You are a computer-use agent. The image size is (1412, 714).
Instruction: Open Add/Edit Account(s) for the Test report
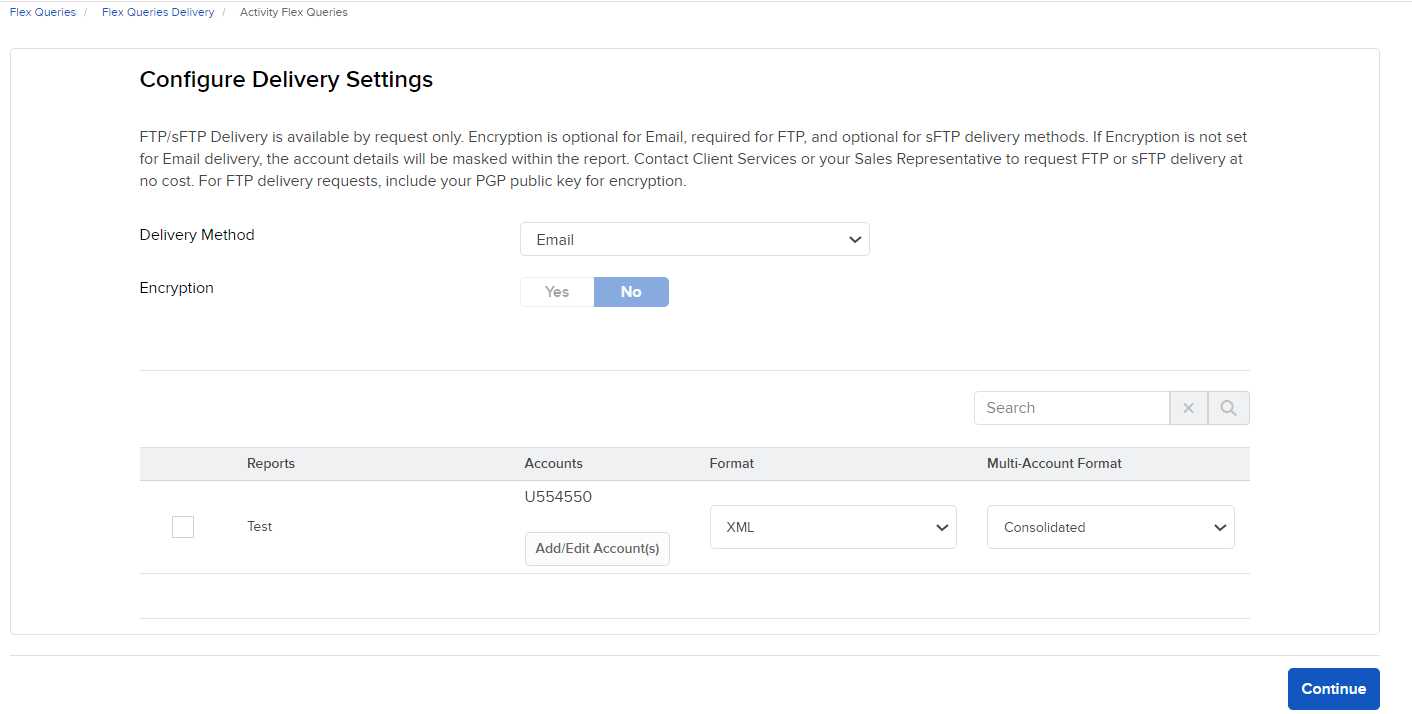pos(597,548)
